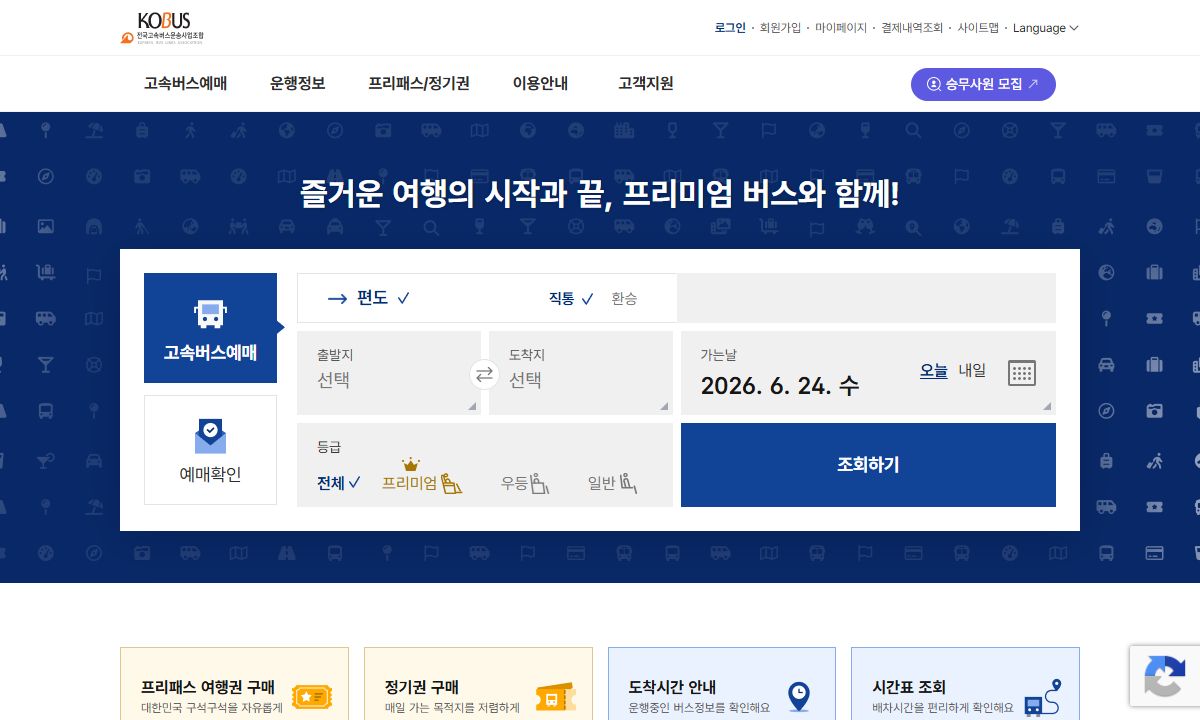
Task: Open 마이페이지 link
Action: (x=841, y=28)
